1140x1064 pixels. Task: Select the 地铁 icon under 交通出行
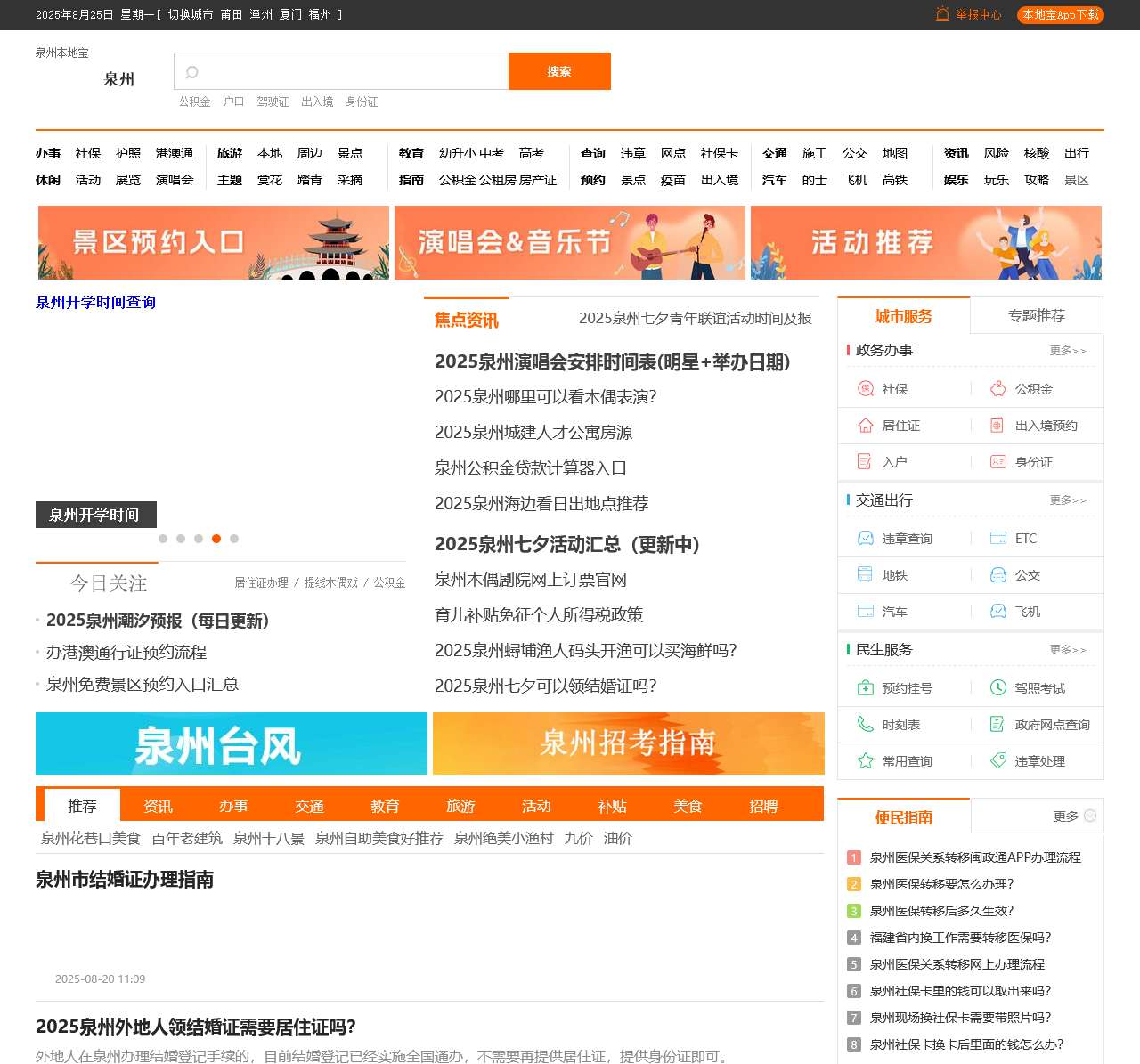coord(865,575)
